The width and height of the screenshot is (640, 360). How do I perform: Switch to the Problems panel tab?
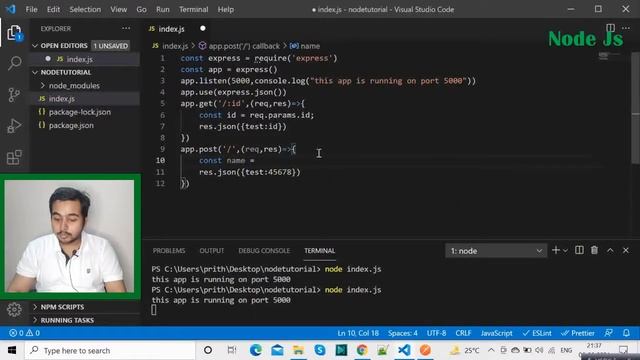tap(169, 251)
